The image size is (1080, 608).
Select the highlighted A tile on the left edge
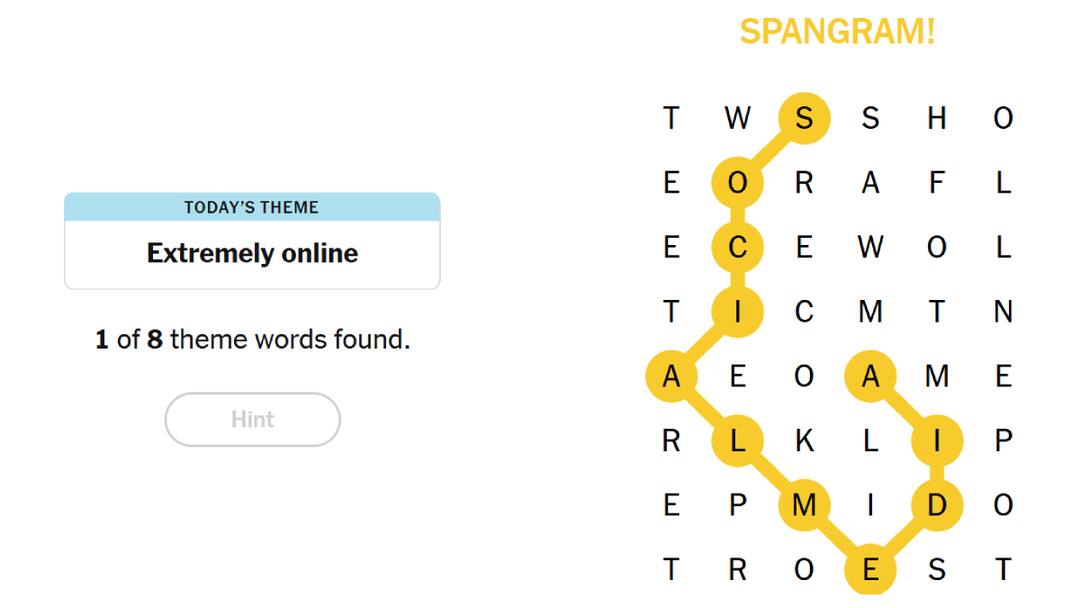tap(672, 376)
